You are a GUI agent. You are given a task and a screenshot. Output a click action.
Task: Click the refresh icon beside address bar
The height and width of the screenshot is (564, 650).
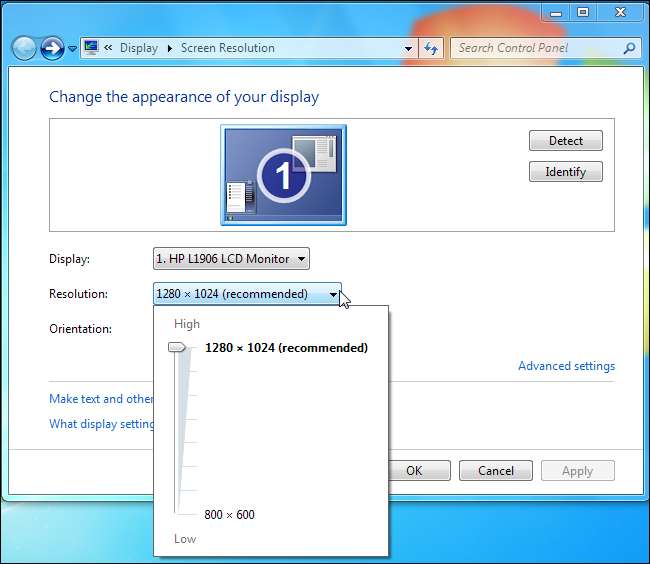[431, 48]
